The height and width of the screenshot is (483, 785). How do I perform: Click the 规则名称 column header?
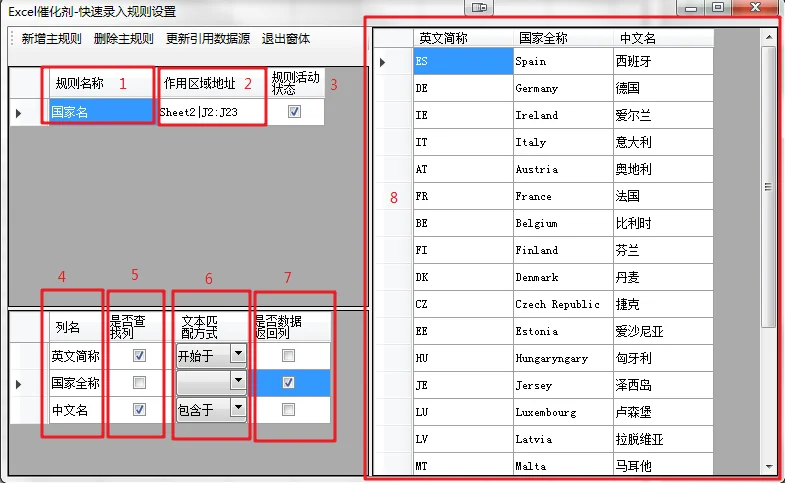[102, 83]
